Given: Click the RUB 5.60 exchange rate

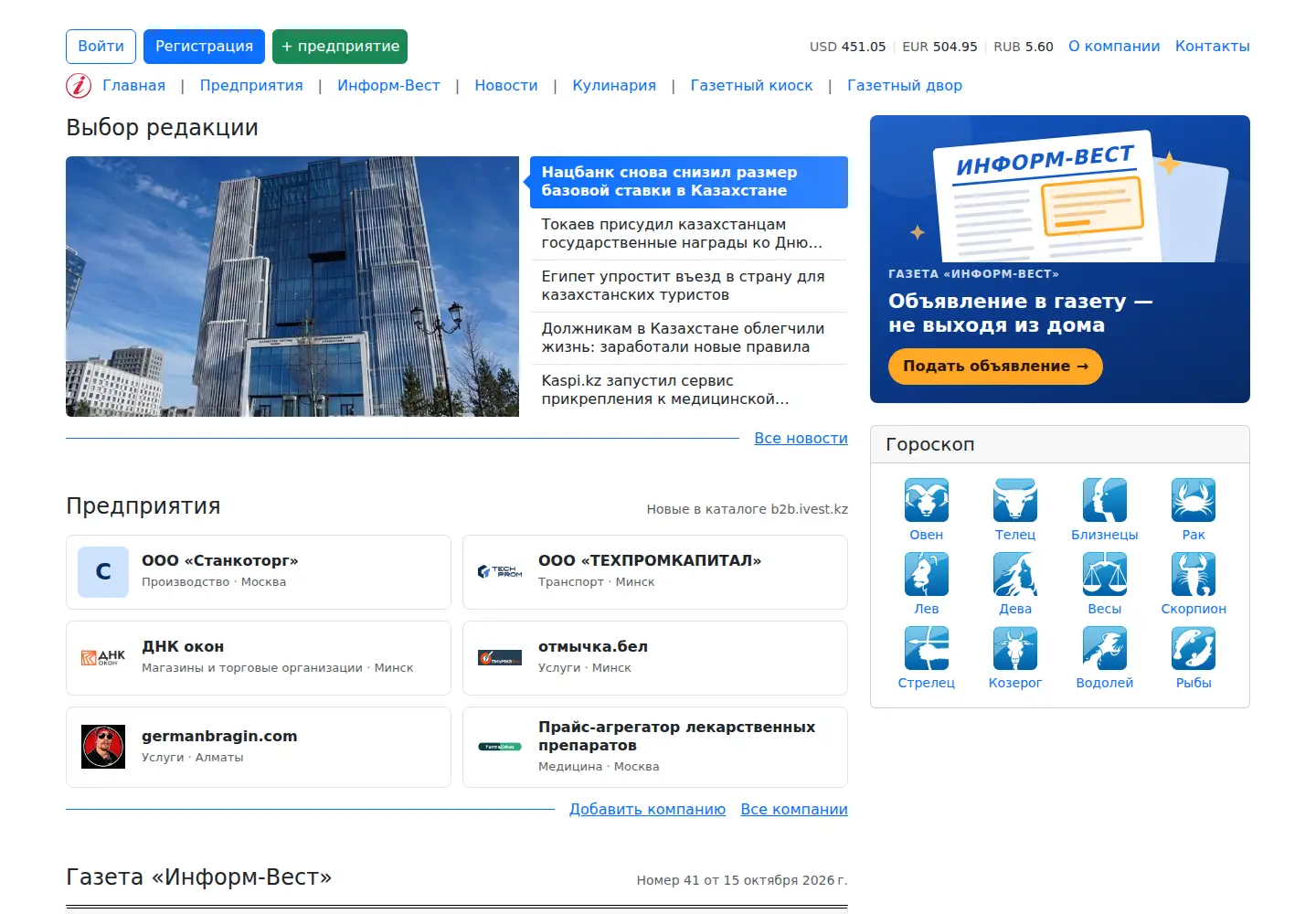Looking at the screenshot, I should (1024, 47).
